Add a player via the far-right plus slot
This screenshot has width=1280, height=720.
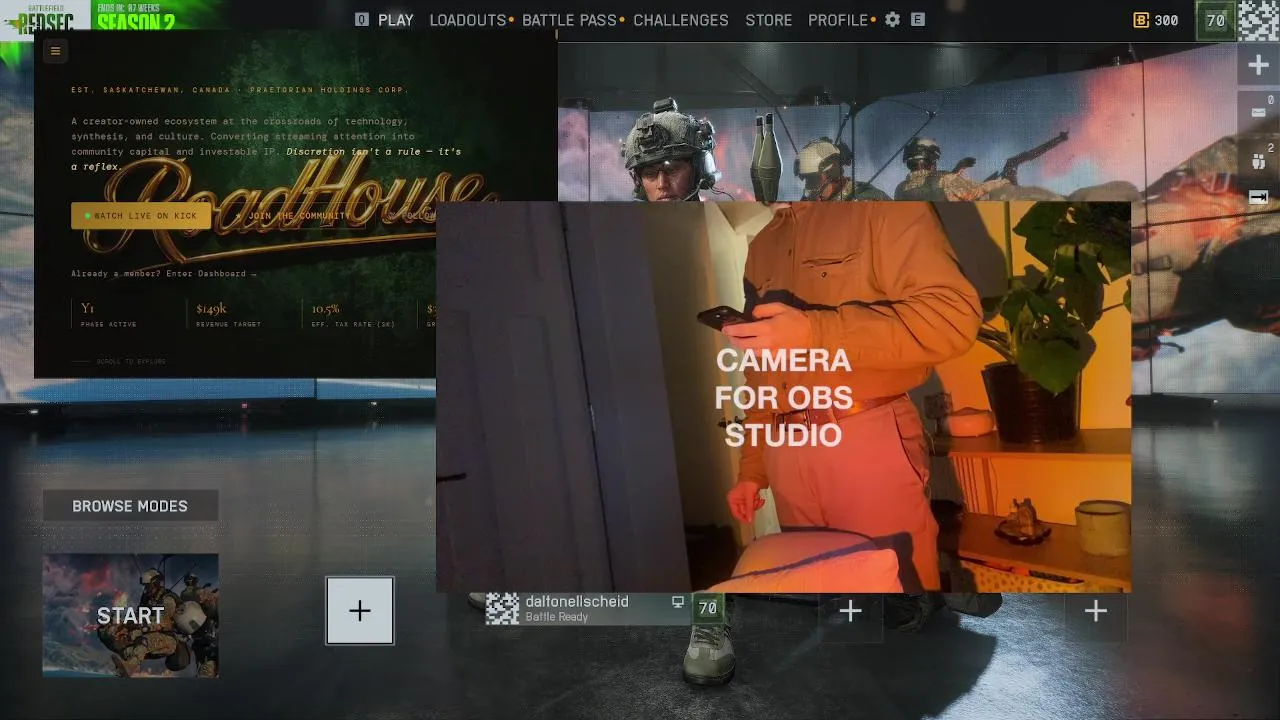point(1096,611)
